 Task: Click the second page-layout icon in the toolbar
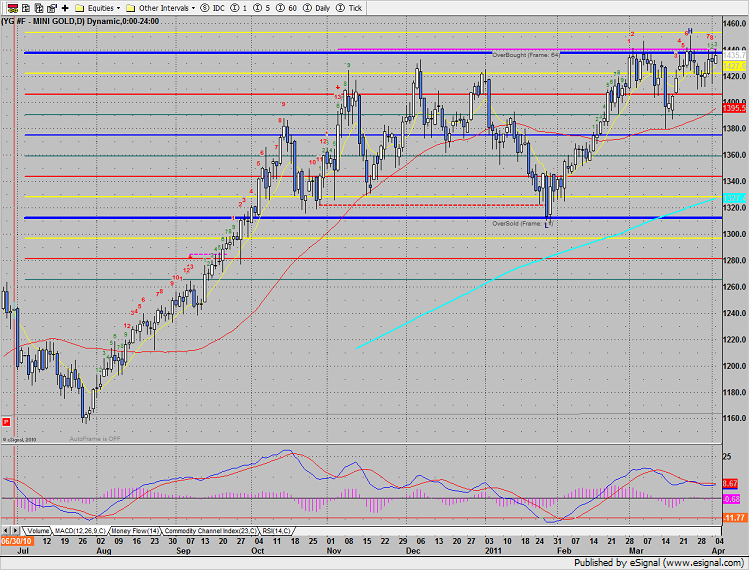tap(39, 8)
